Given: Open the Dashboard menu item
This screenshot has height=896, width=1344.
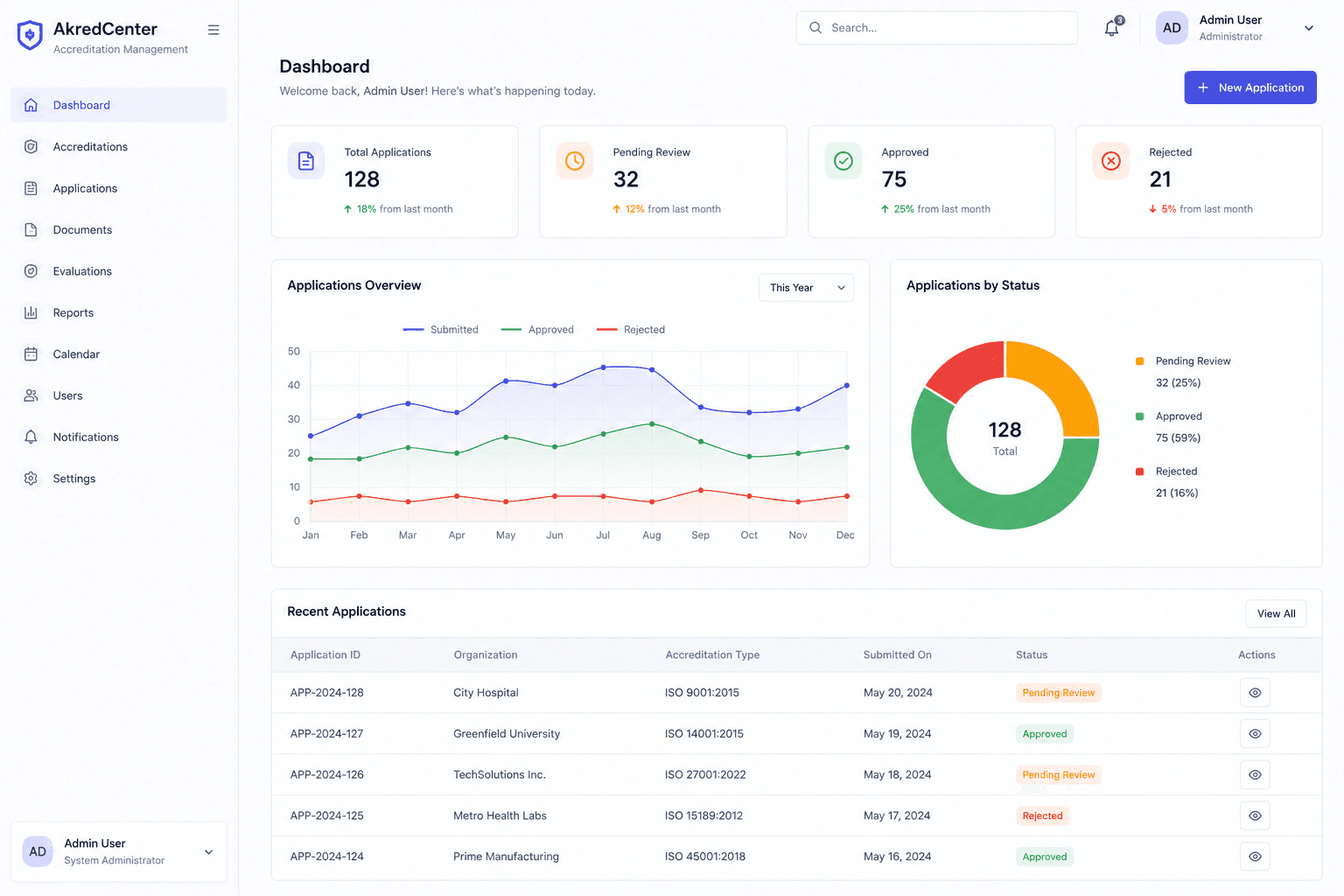Looking at the screenshot, I should 119,105.
